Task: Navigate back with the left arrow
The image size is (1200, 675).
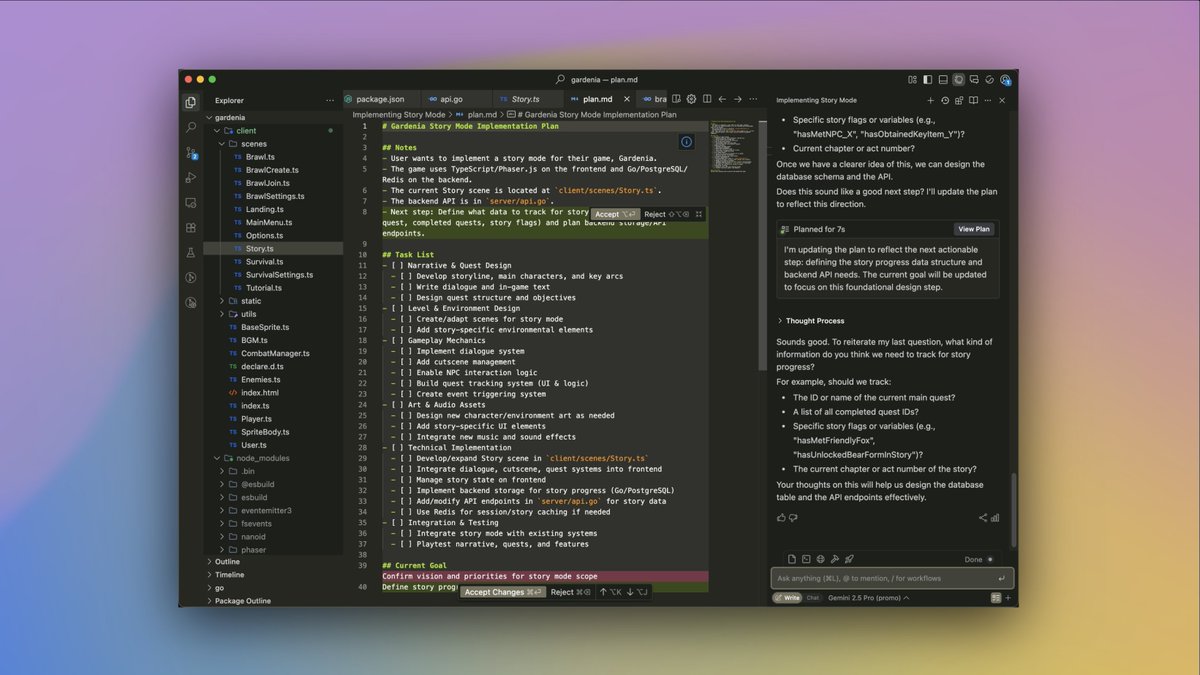Action: tap(722, 99)
